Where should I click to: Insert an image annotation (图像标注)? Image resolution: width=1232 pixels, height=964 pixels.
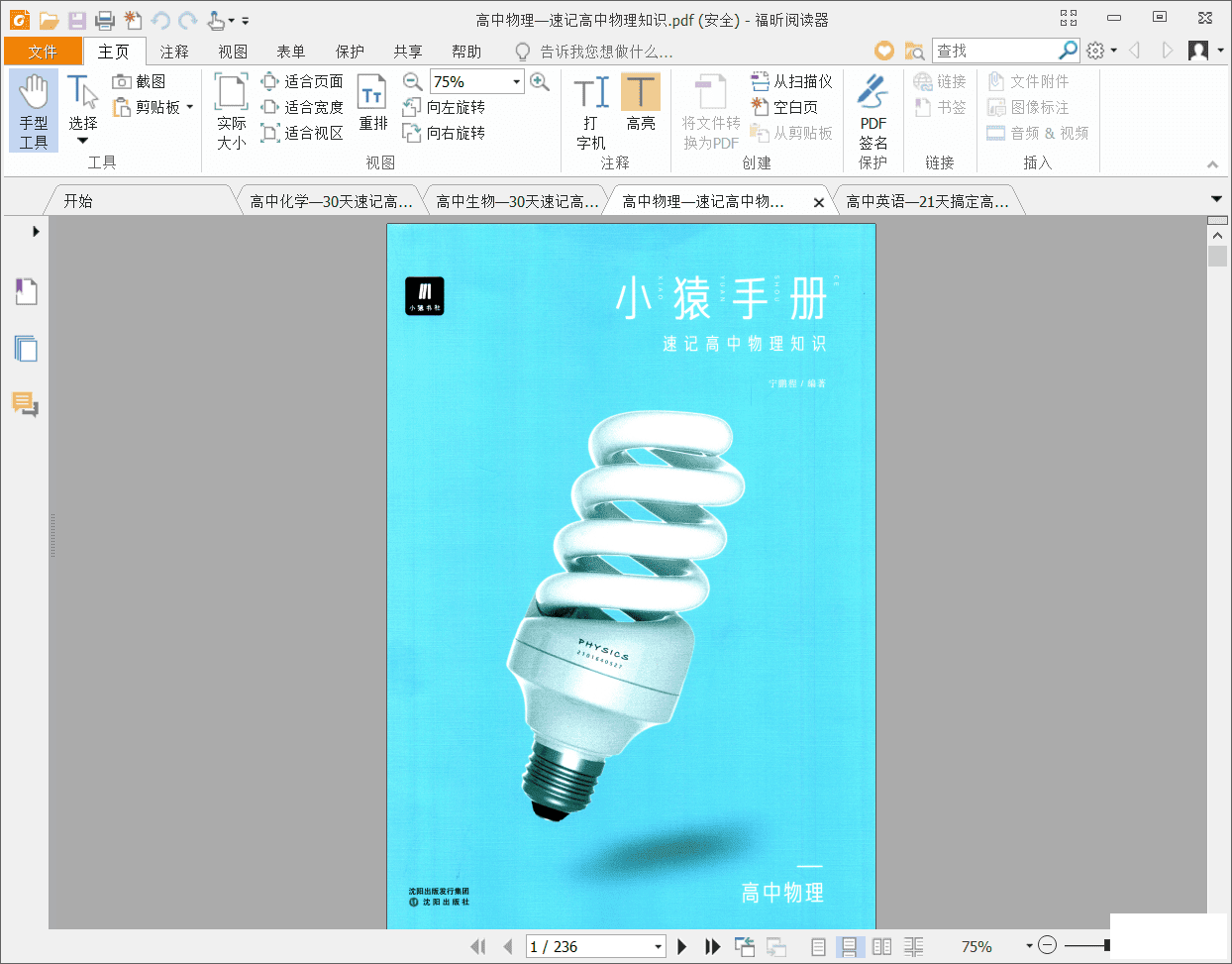[1028, 107]
